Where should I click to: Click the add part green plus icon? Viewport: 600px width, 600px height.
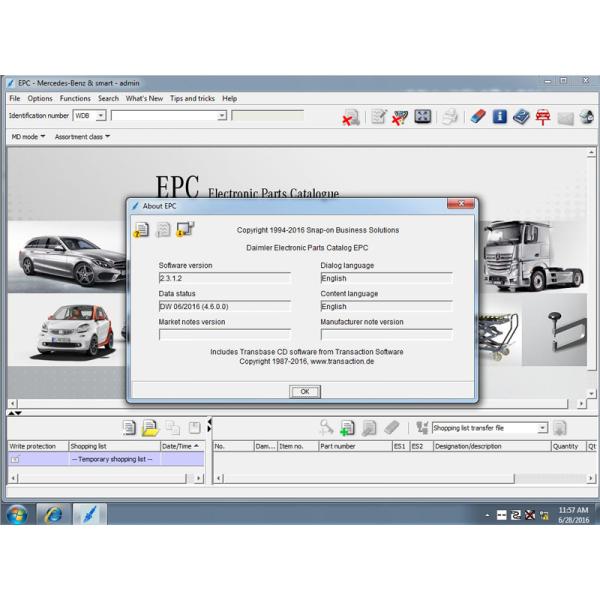(x=347, y=428)
